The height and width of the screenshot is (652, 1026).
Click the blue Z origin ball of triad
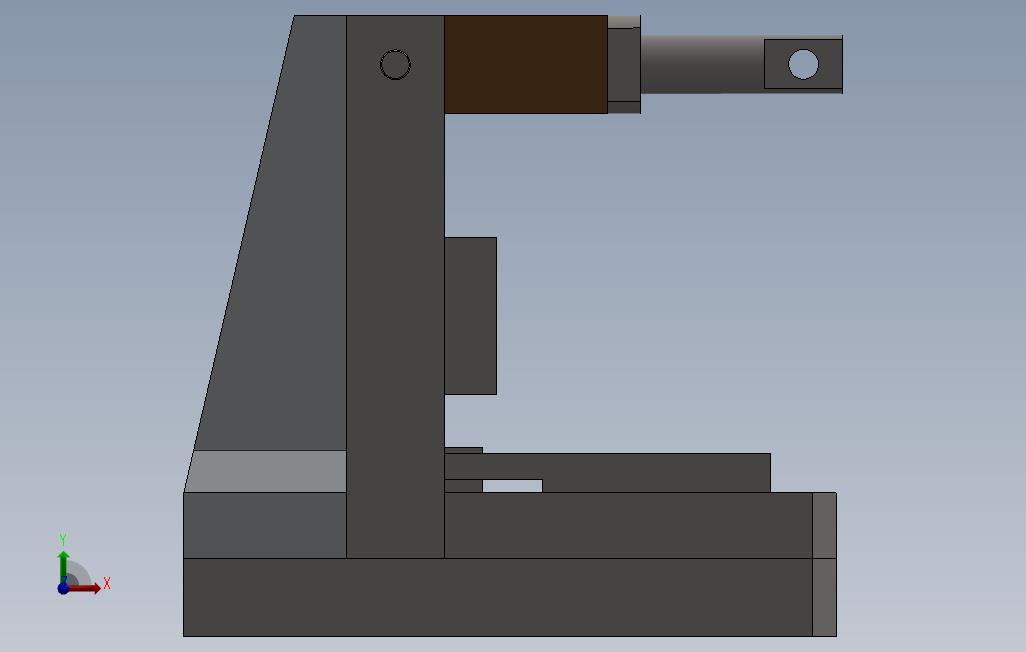pyautogui.click(x=63, y=589)
